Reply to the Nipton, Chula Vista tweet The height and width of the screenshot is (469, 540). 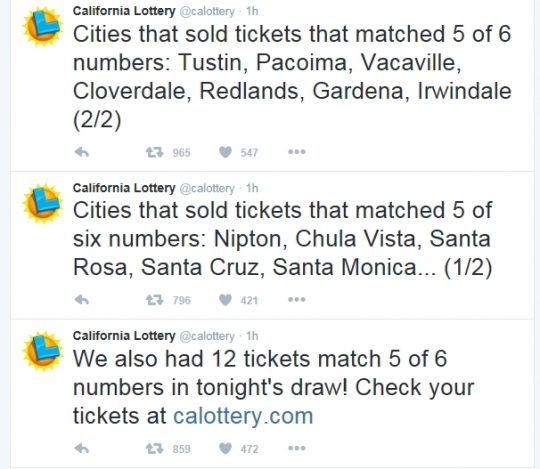[82, 300]
